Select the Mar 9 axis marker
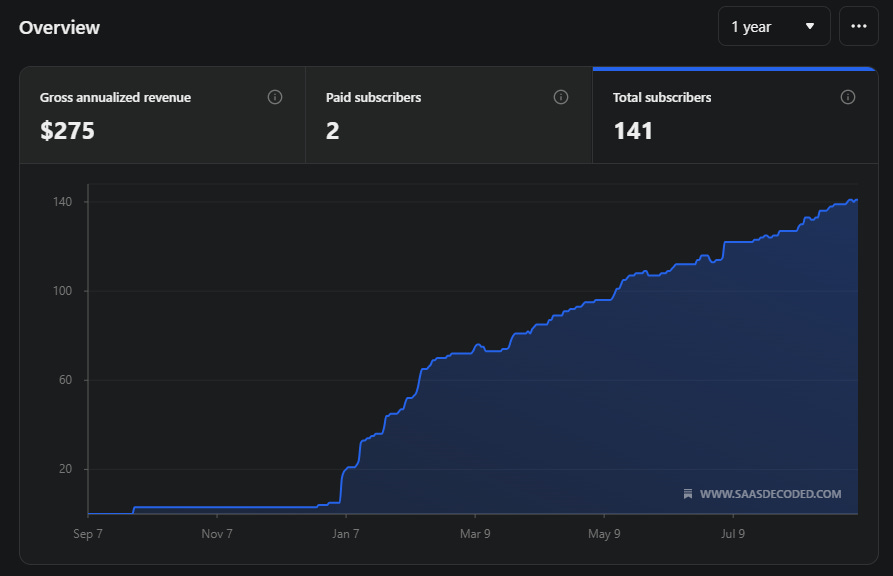The height and width of the screenshot is (576, 893). [x=475, y=534]
